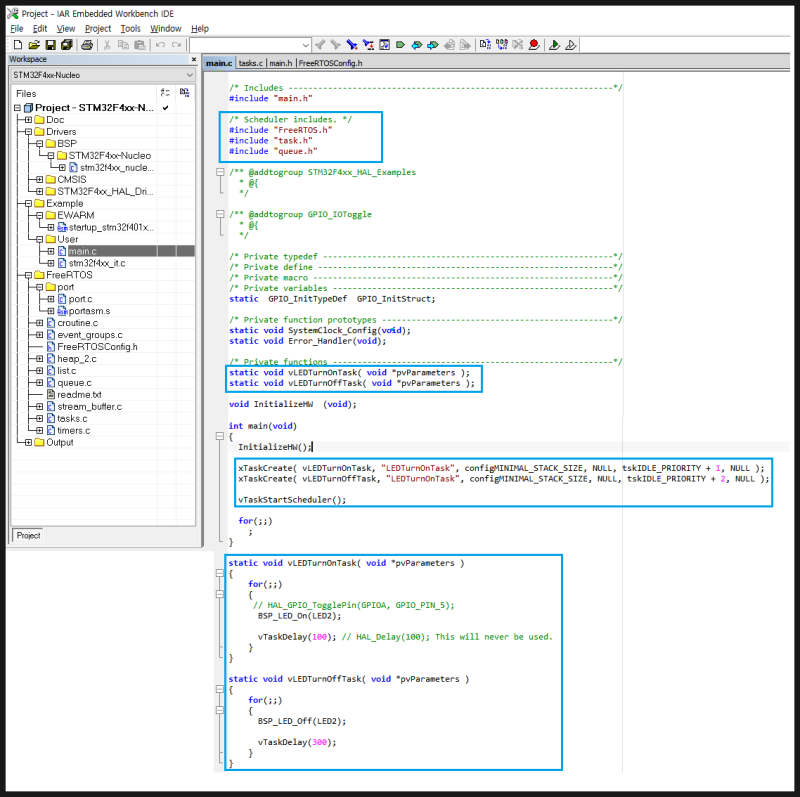Viewport: 800px width, 797px height.
Task: Select timers.c in the file tree
Action: 73,431
